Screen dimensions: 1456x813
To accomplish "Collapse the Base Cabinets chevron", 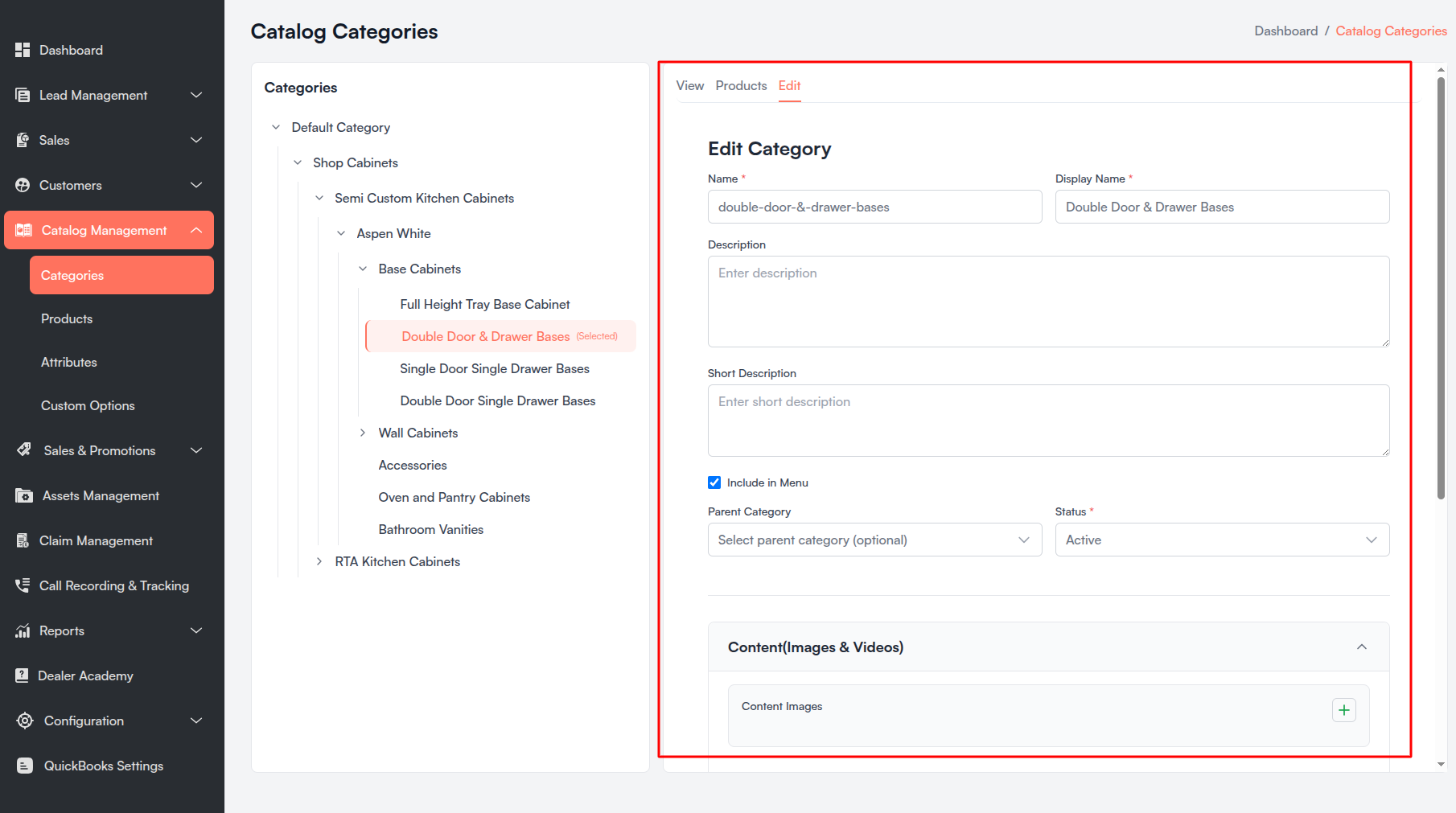I will [x=363, y=269].
